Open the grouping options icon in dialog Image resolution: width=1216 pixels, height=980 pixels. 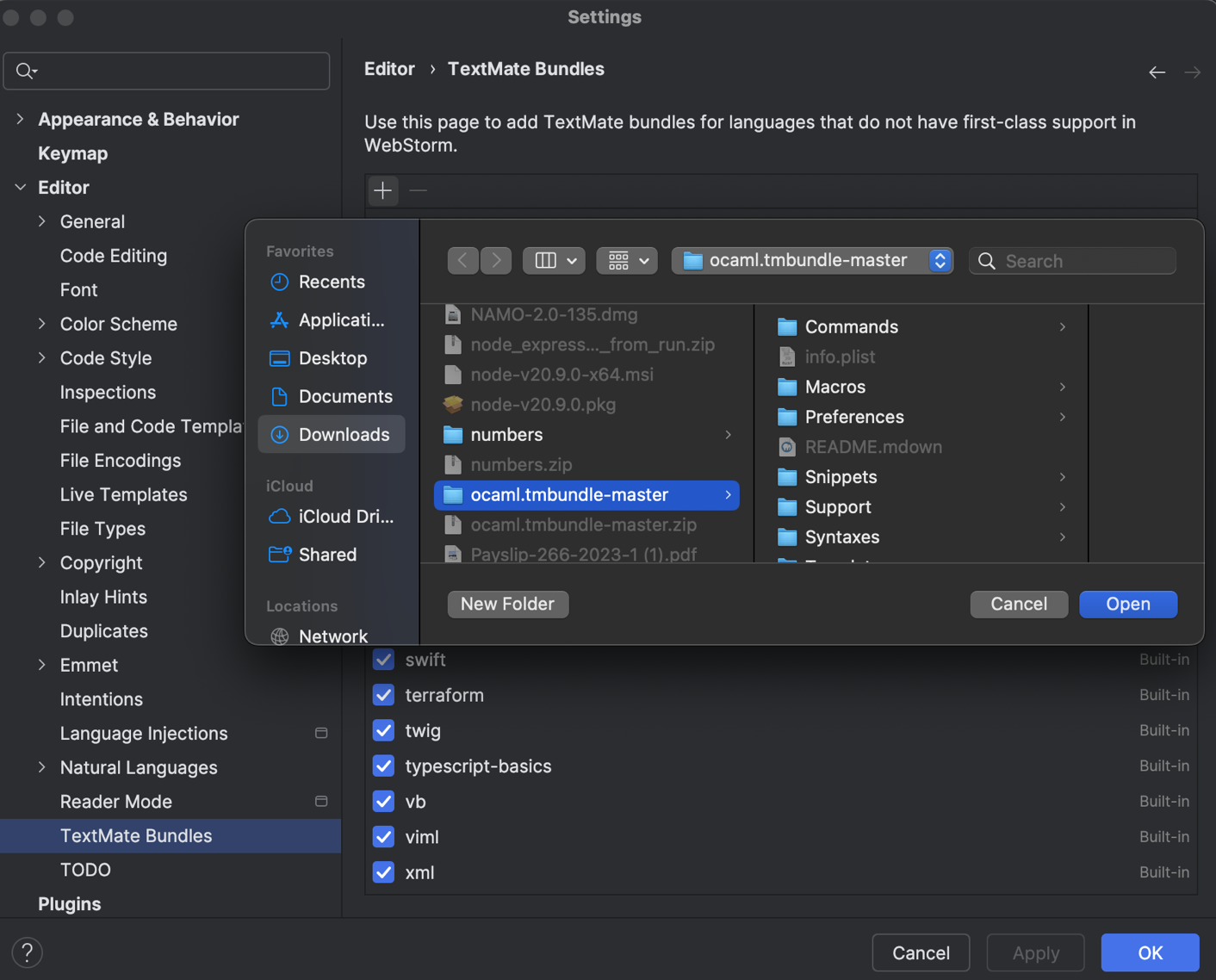[x=626, y=260]
